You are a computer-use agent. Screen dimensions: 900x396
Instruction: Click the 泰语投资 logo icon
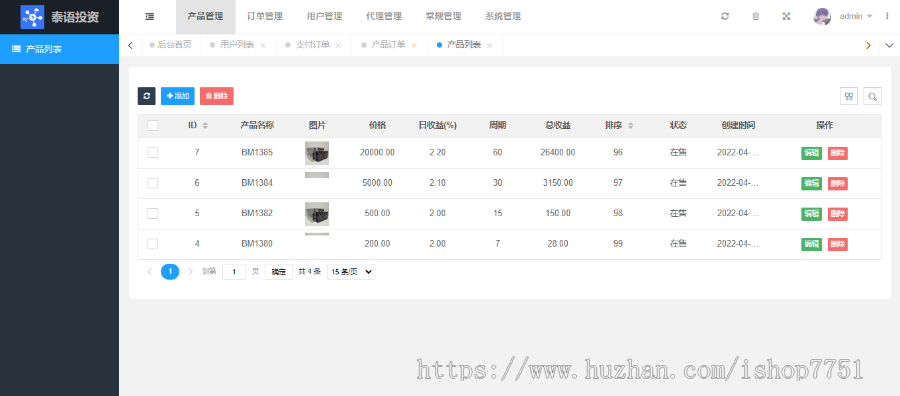[x=32, y=17]
